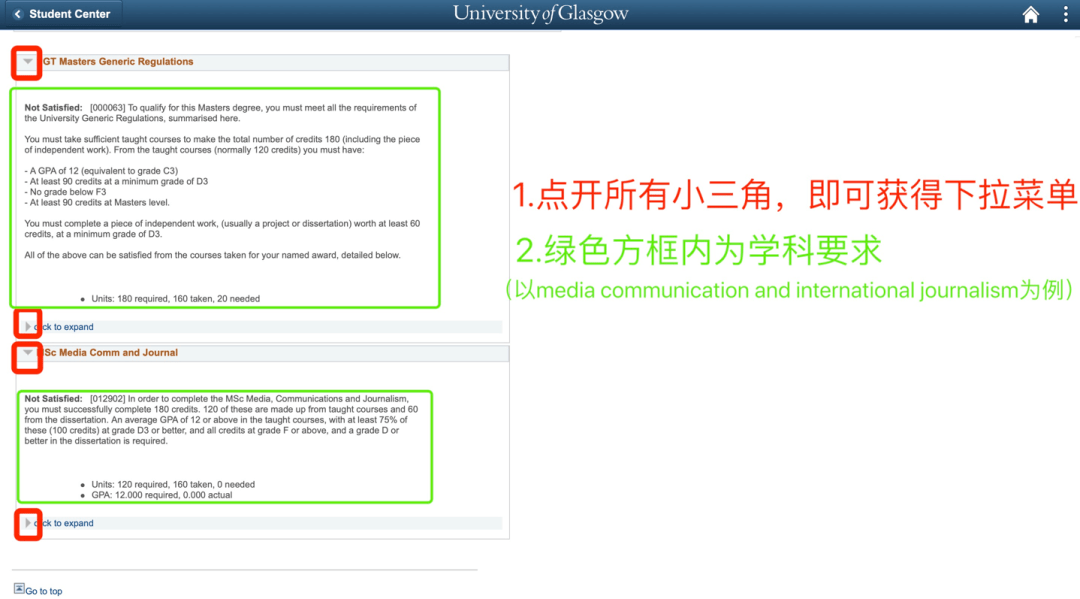Screen dimensions: 1080x599
Task: Click the 'At least 90 credits at Masters level' line
Action: point(97,202)
